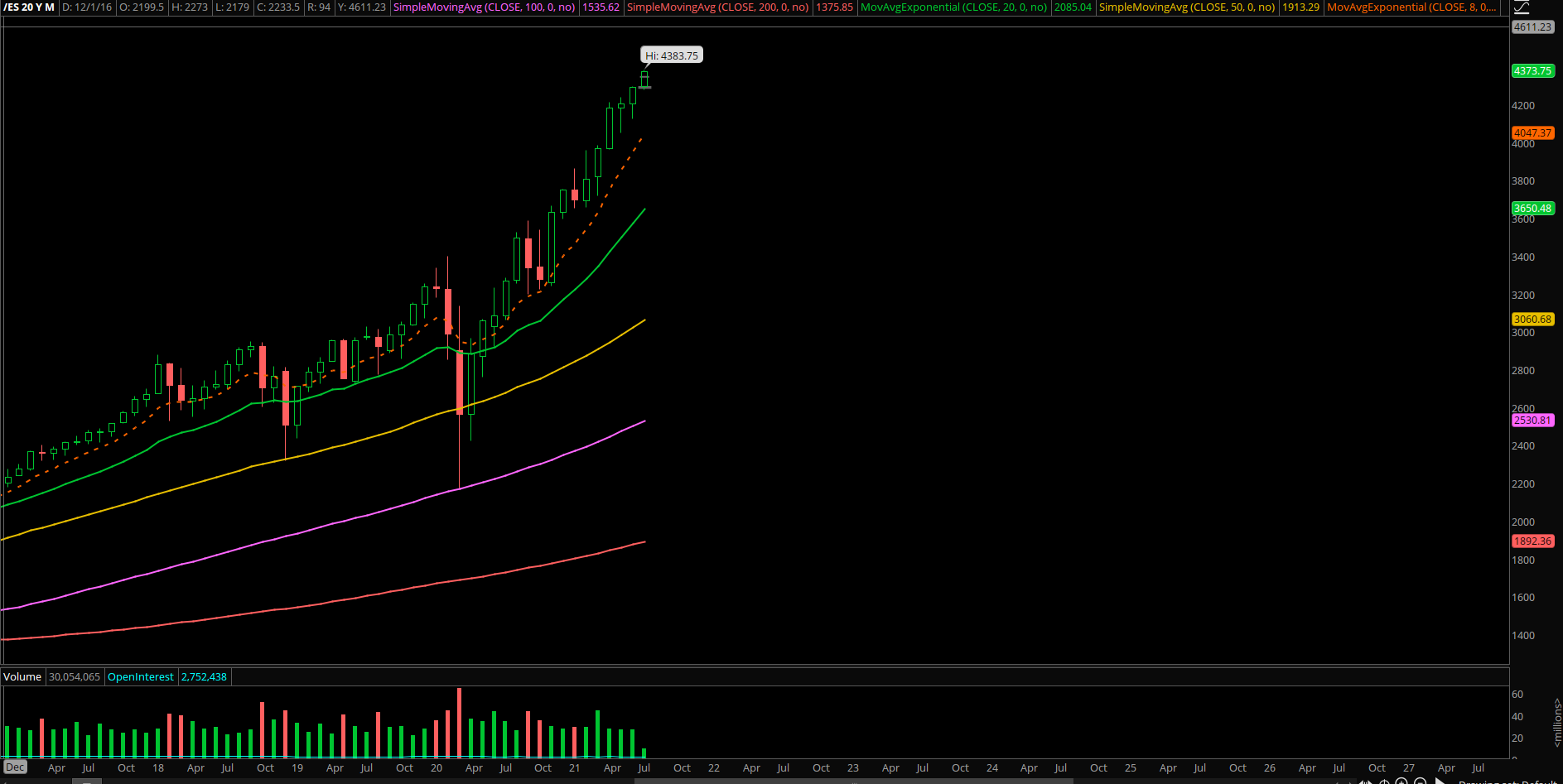The height and width of the screenshot is (784, 1563).
Task: Click the 1535.62 study value
Action: (601, 7)
